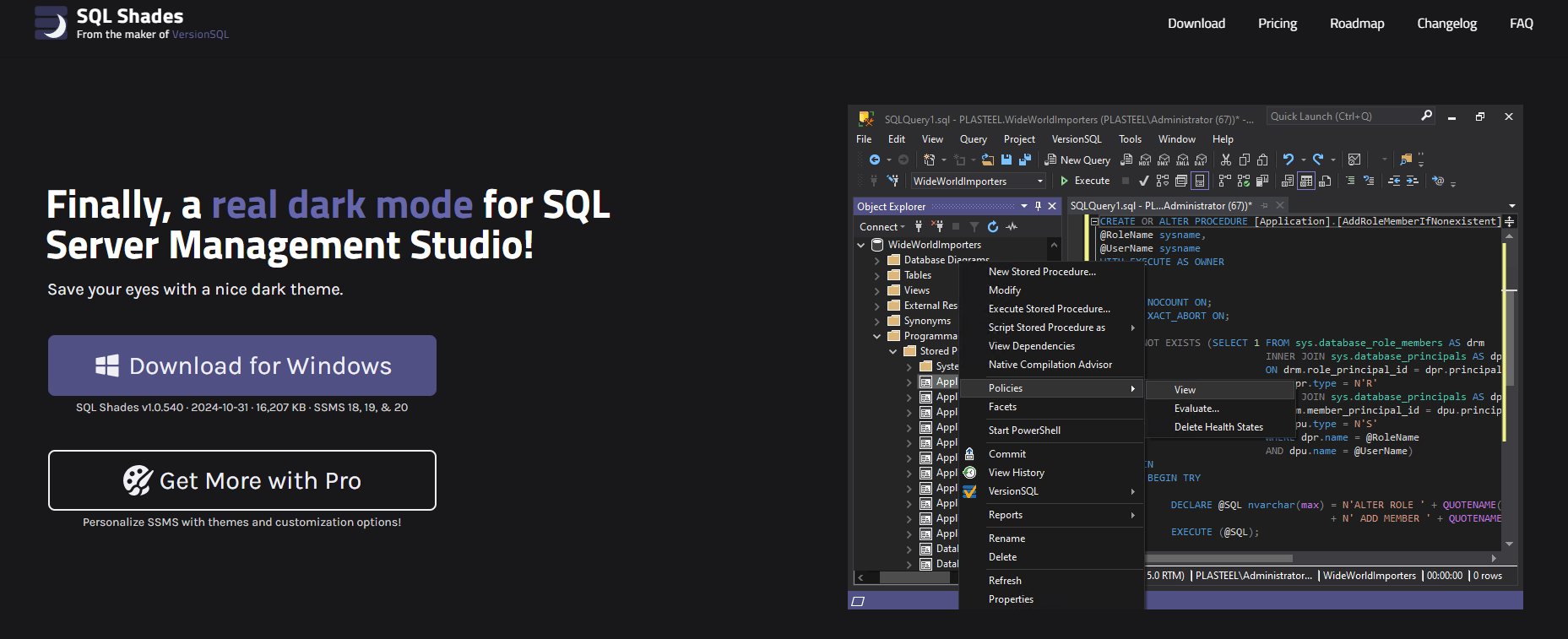Click the Navigate Backward blue arrow icon

tap(875, 160)
